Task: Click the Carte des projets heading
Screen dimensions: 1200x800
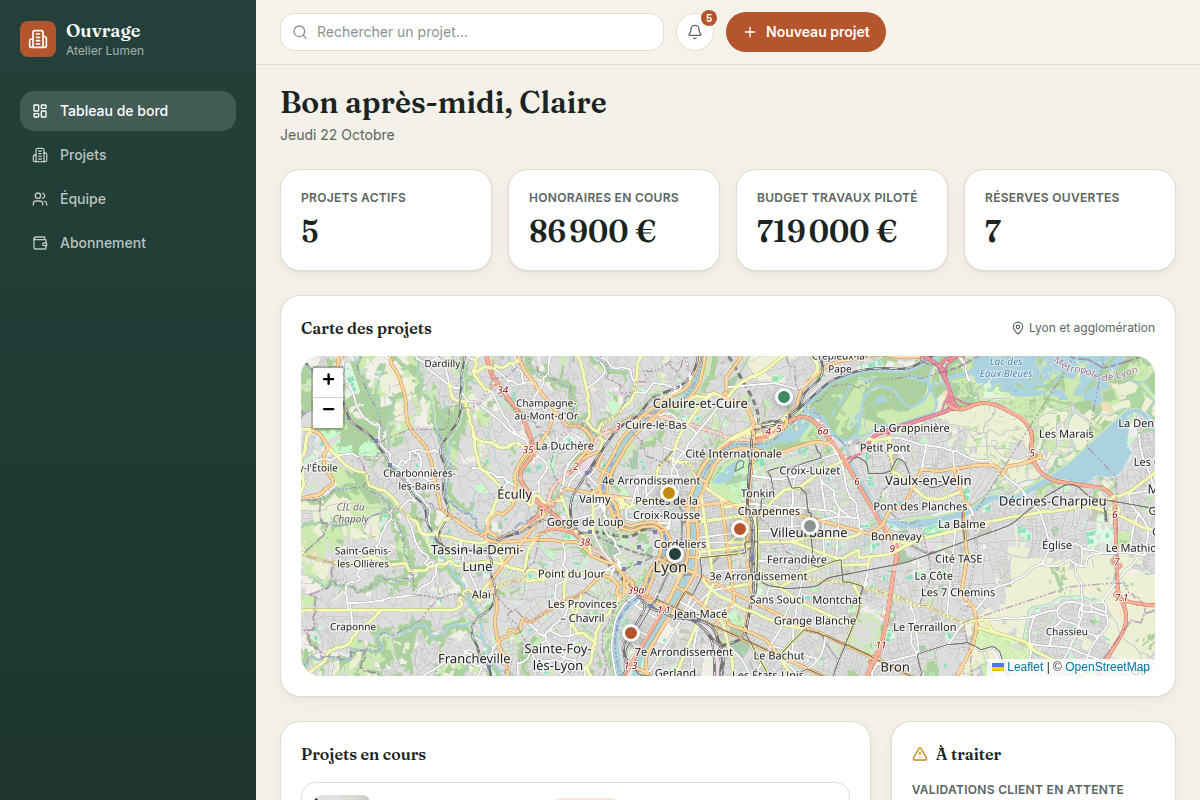Action: coord(366,328)
